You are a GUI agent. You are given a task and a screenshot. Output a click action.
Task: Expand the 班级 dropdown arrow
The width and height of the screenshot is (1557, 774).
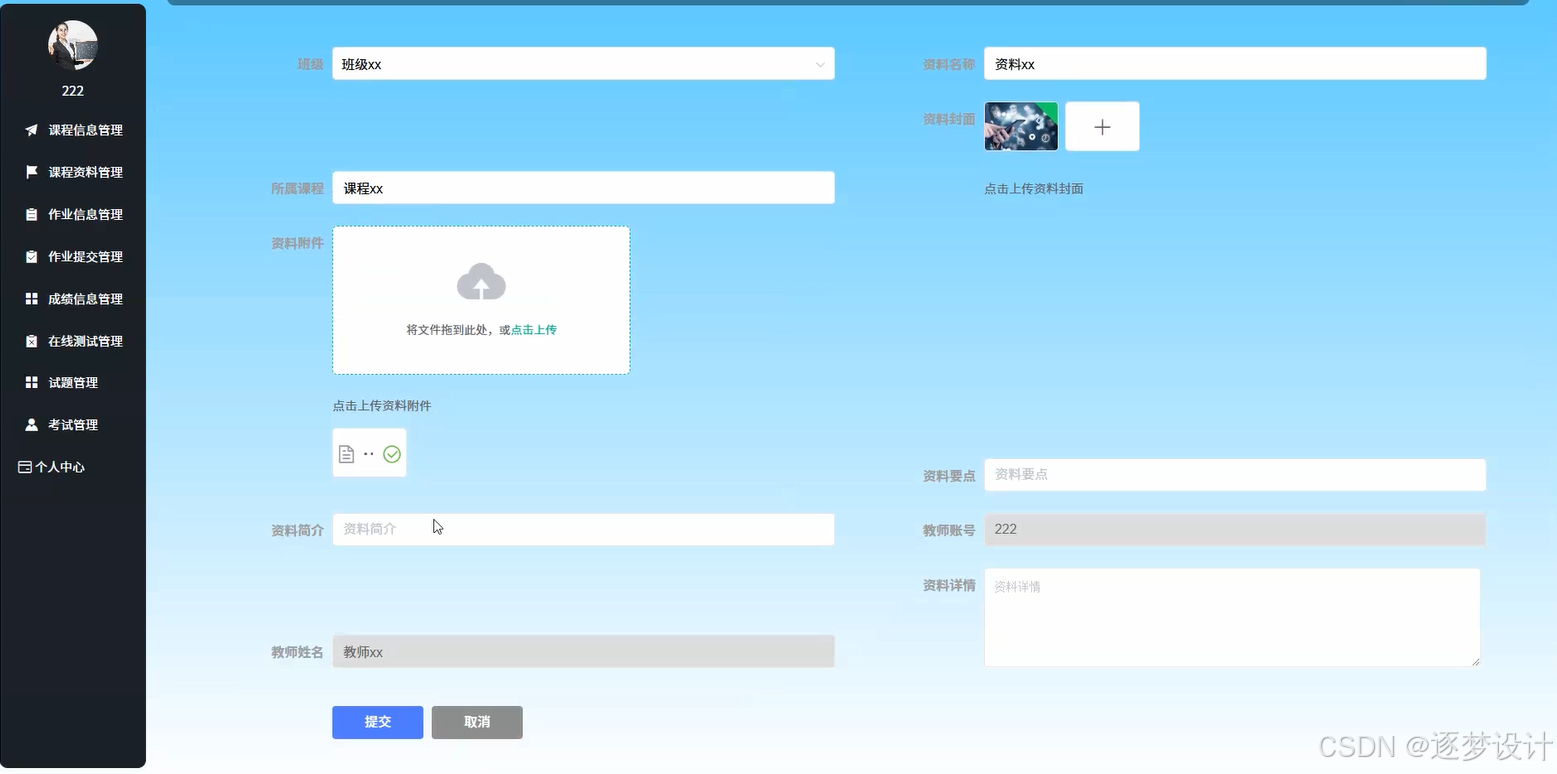pos(820,64)
